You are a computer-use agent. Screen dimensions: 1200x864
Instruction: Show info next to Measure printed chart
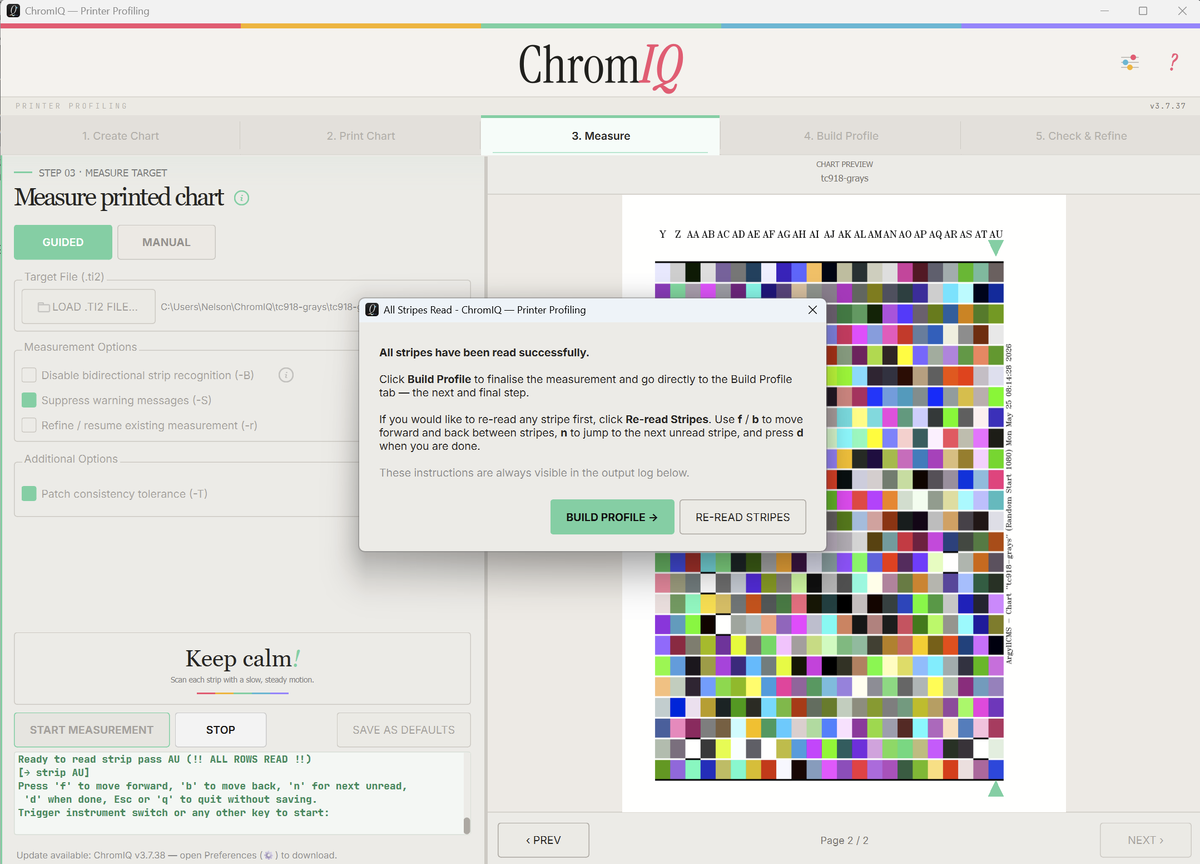coord(241,198)
